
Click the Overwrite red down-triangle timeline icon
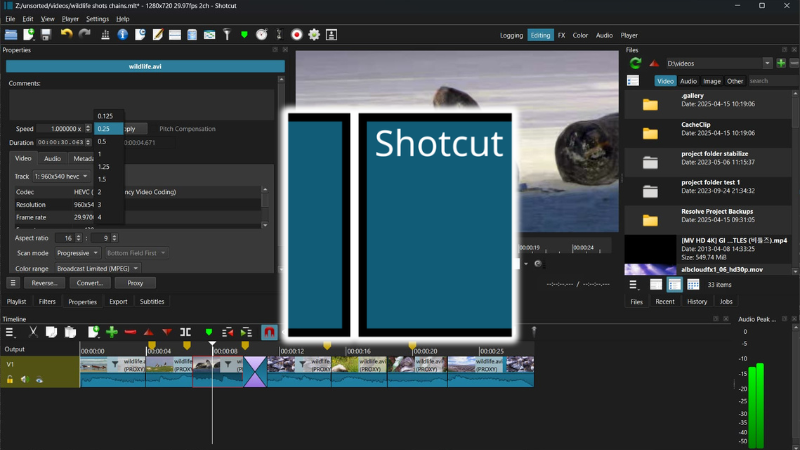(167, 332)
